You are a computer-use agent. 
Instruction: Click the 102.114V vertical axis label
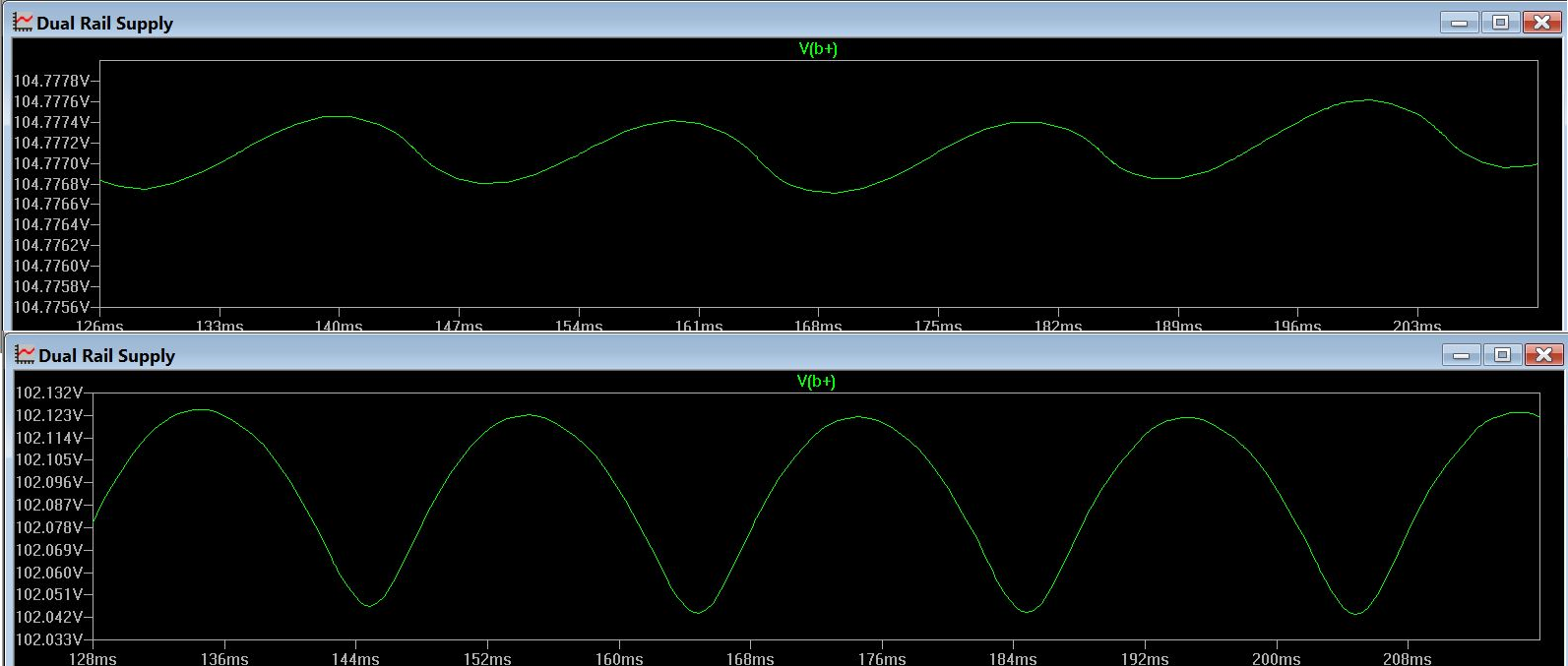pos(49,438)
